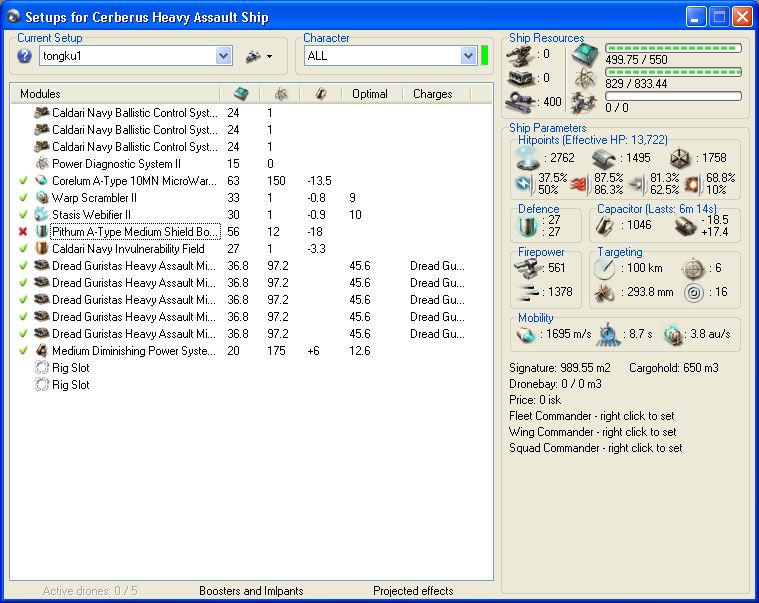Click the blue help question mark icon
The height and width of the screenshot is (603, 759).
point(25,56)
